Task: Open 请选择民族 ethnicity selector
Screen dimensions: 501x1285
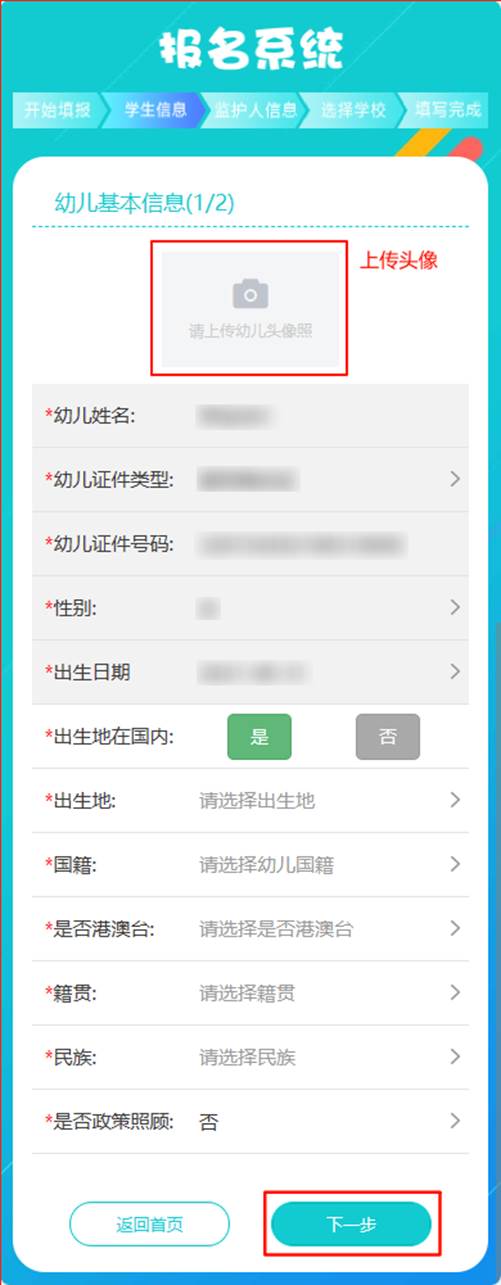Action: point(247,1057)
